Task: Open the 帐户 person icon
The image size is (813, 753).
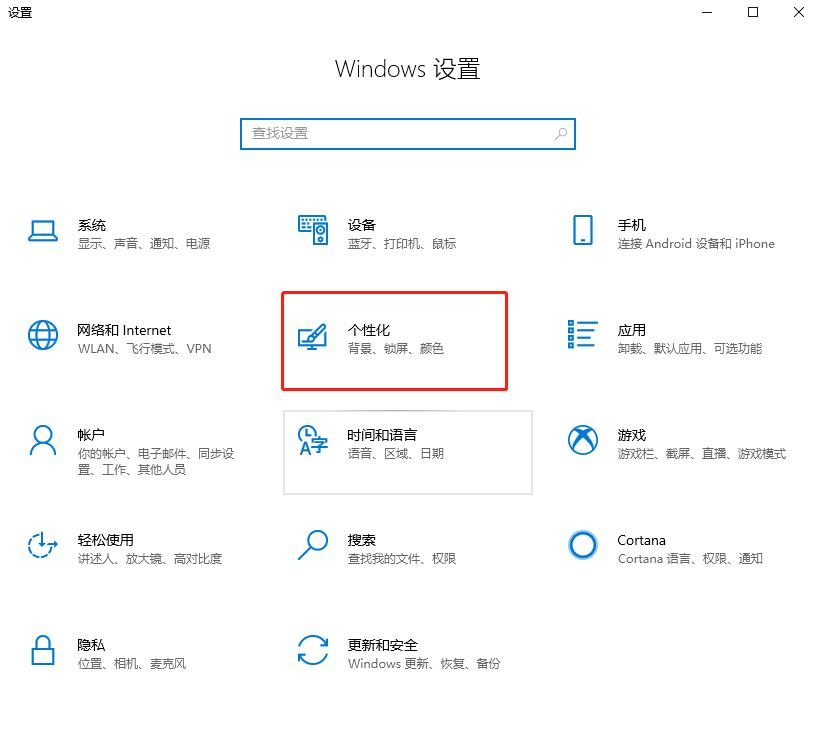Action: pos(43,440)
